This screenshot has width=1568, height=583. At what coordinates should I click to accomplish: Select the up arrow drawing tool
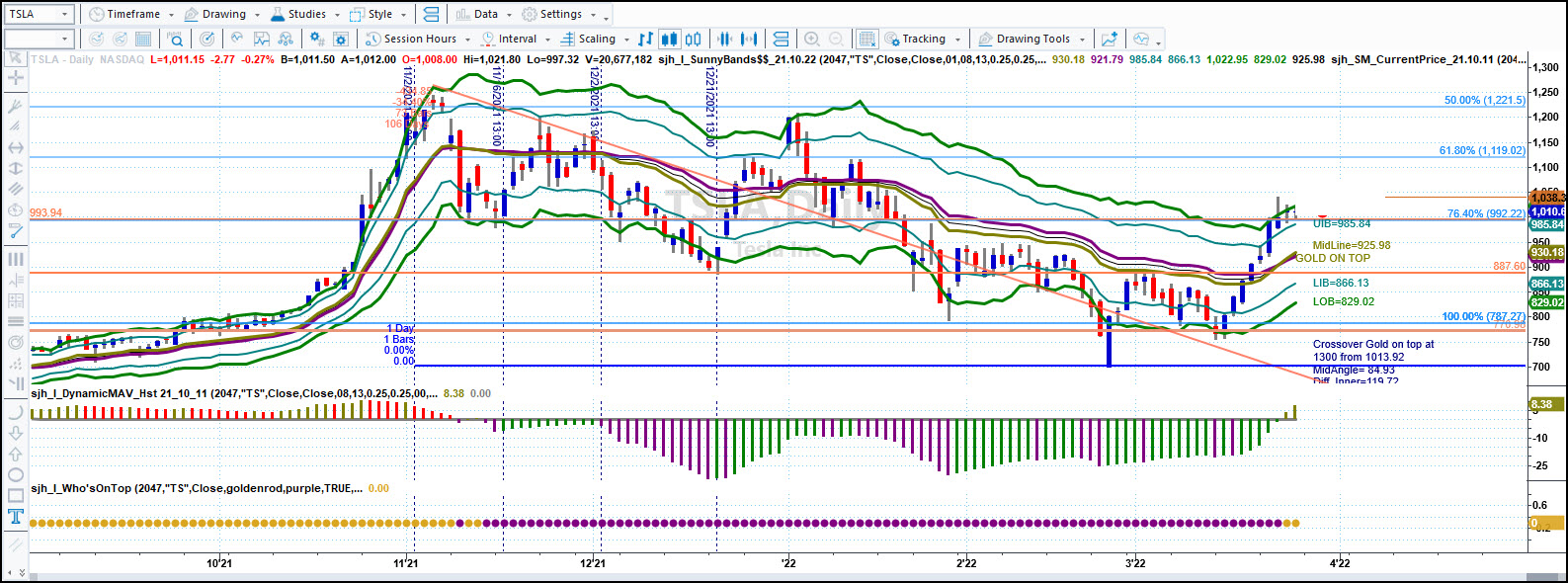pyautogui.click(x=15, y=454)
